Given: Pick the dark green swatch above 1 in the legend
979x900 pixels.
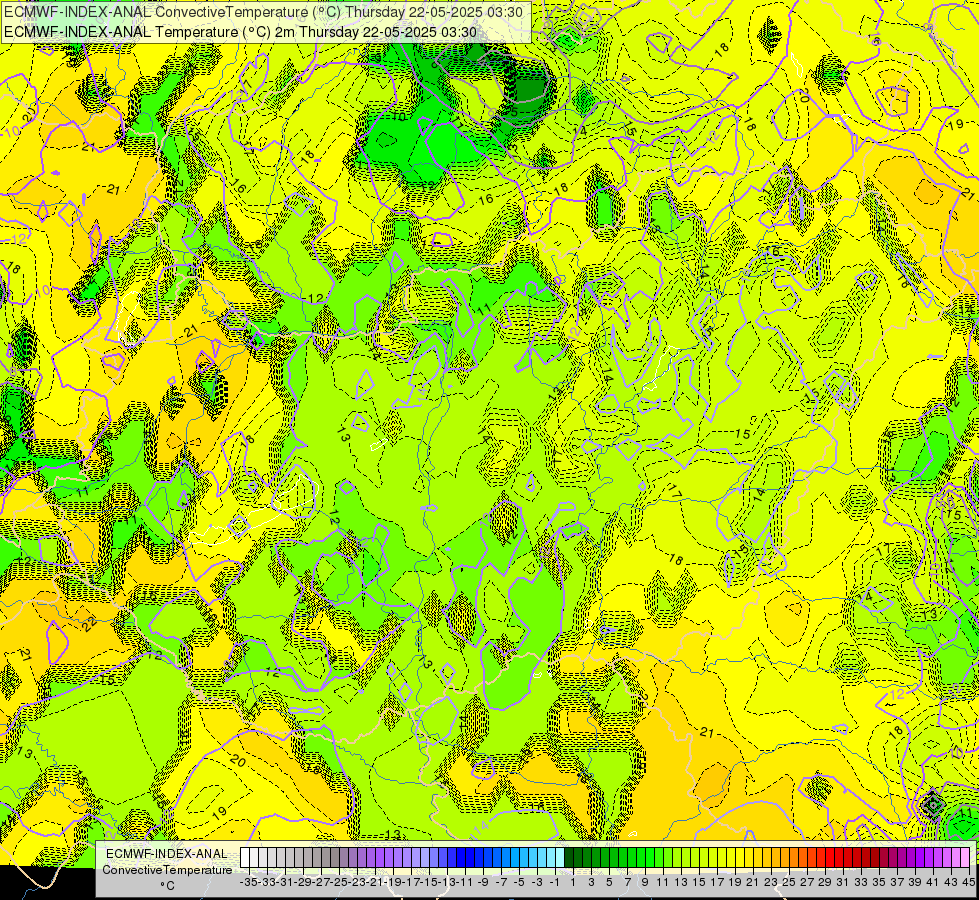Looking at the screenshot, I should (x=569, y=857).
